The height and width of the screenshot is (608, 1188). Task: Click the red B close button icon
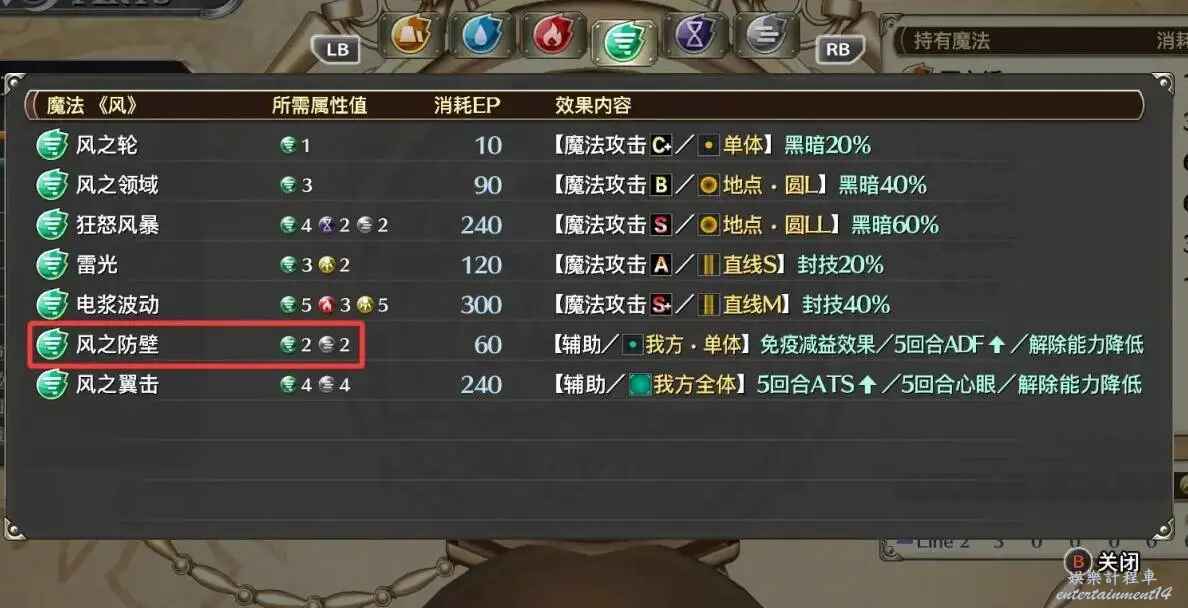(x=1078, y=562)
